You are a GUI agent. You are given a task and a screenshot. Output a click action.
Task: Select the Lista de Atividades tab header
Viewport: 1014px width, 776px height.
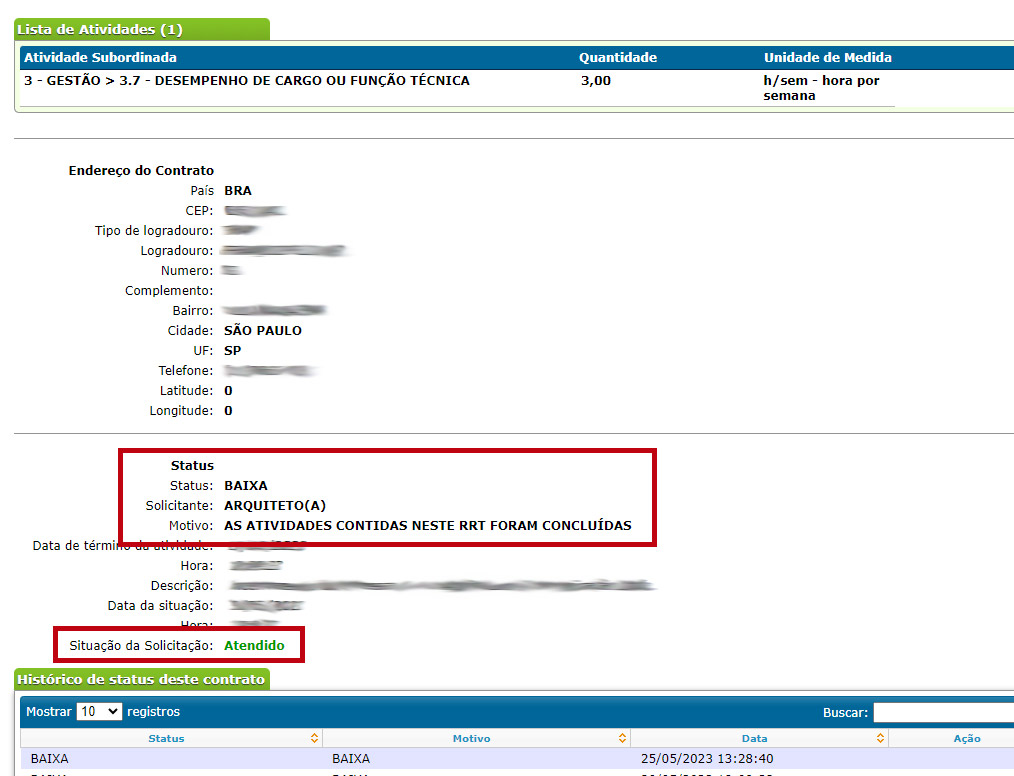100,30
